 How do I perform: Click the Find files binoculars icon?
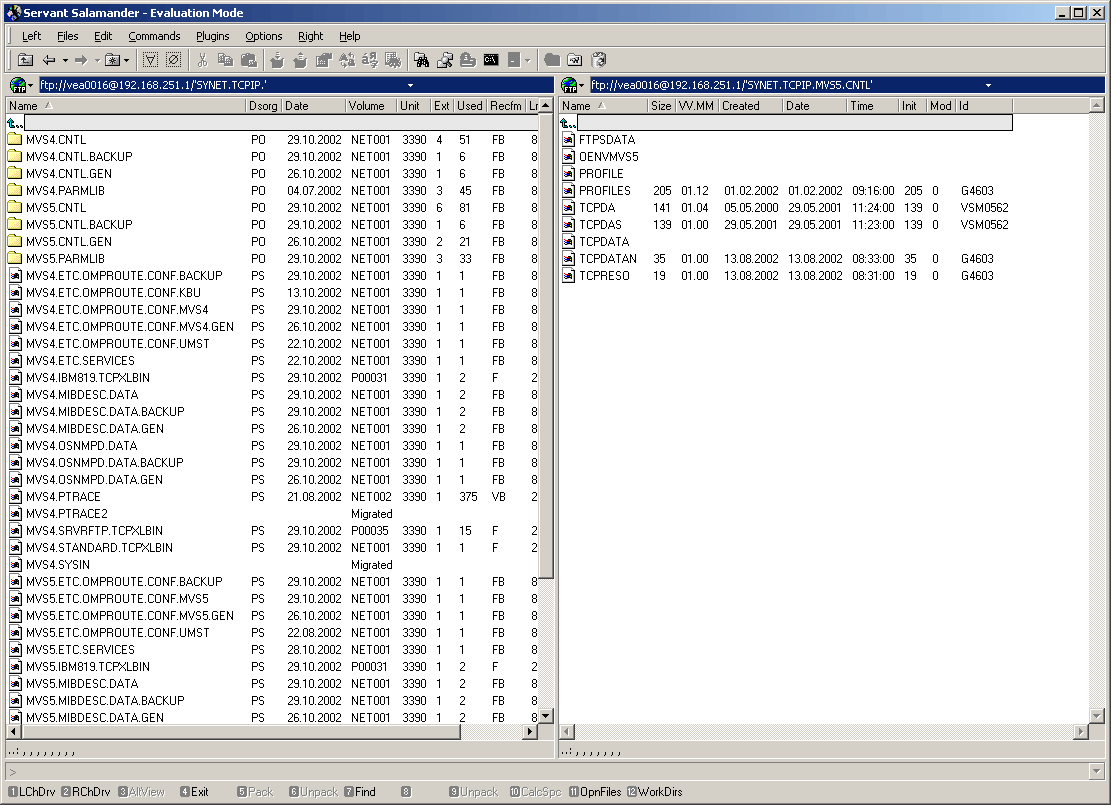point(422,60)
